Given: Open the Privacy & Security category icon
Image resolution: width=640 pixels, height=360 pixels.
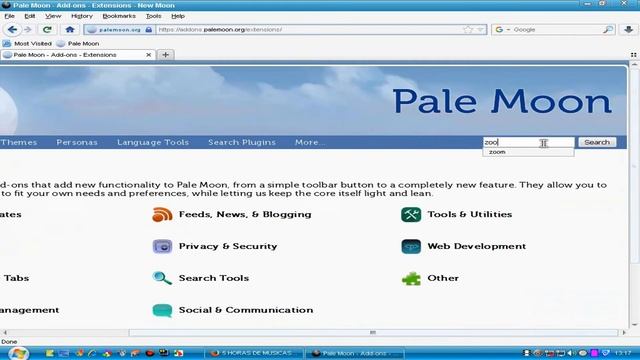Looking at the screenshot, I should (162, 246).
